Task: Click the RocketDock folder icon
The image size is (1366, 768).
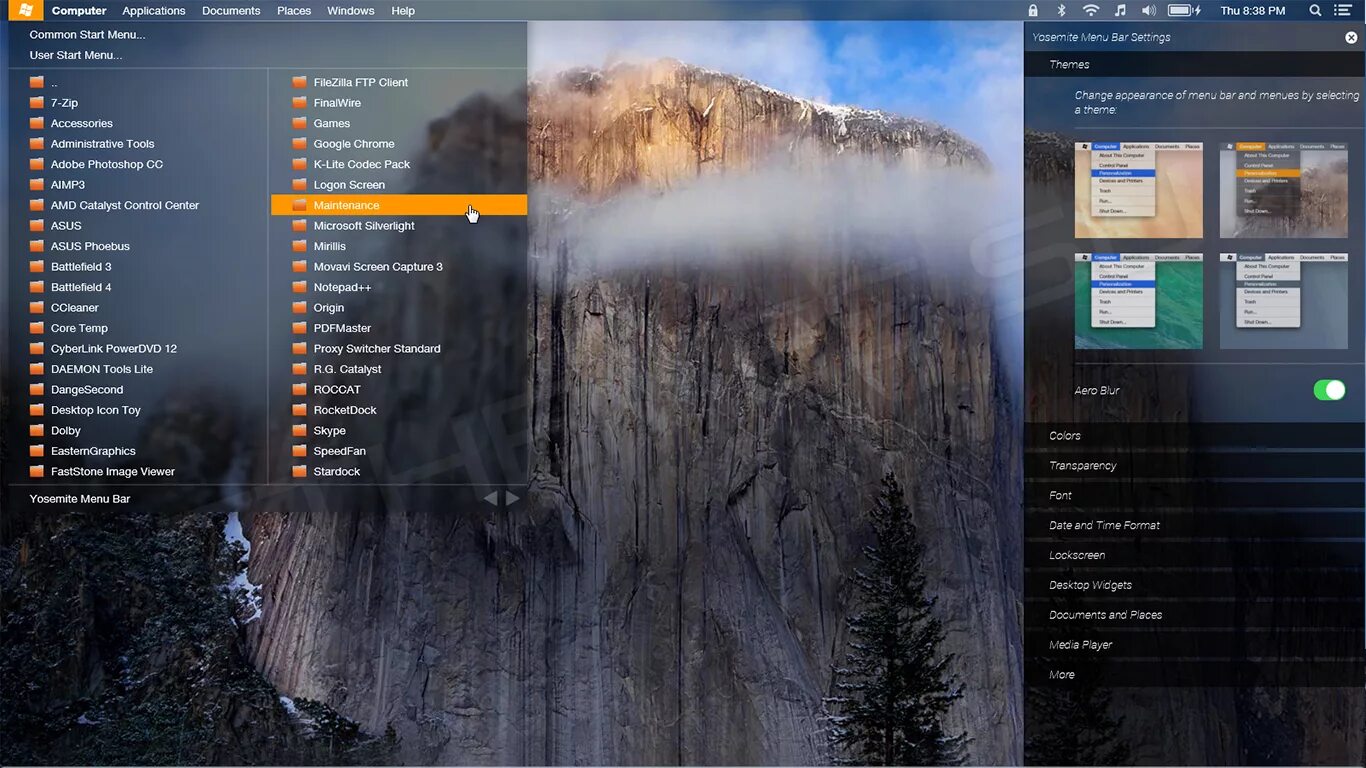Action: pyautogui.click(x=299, y=410)
